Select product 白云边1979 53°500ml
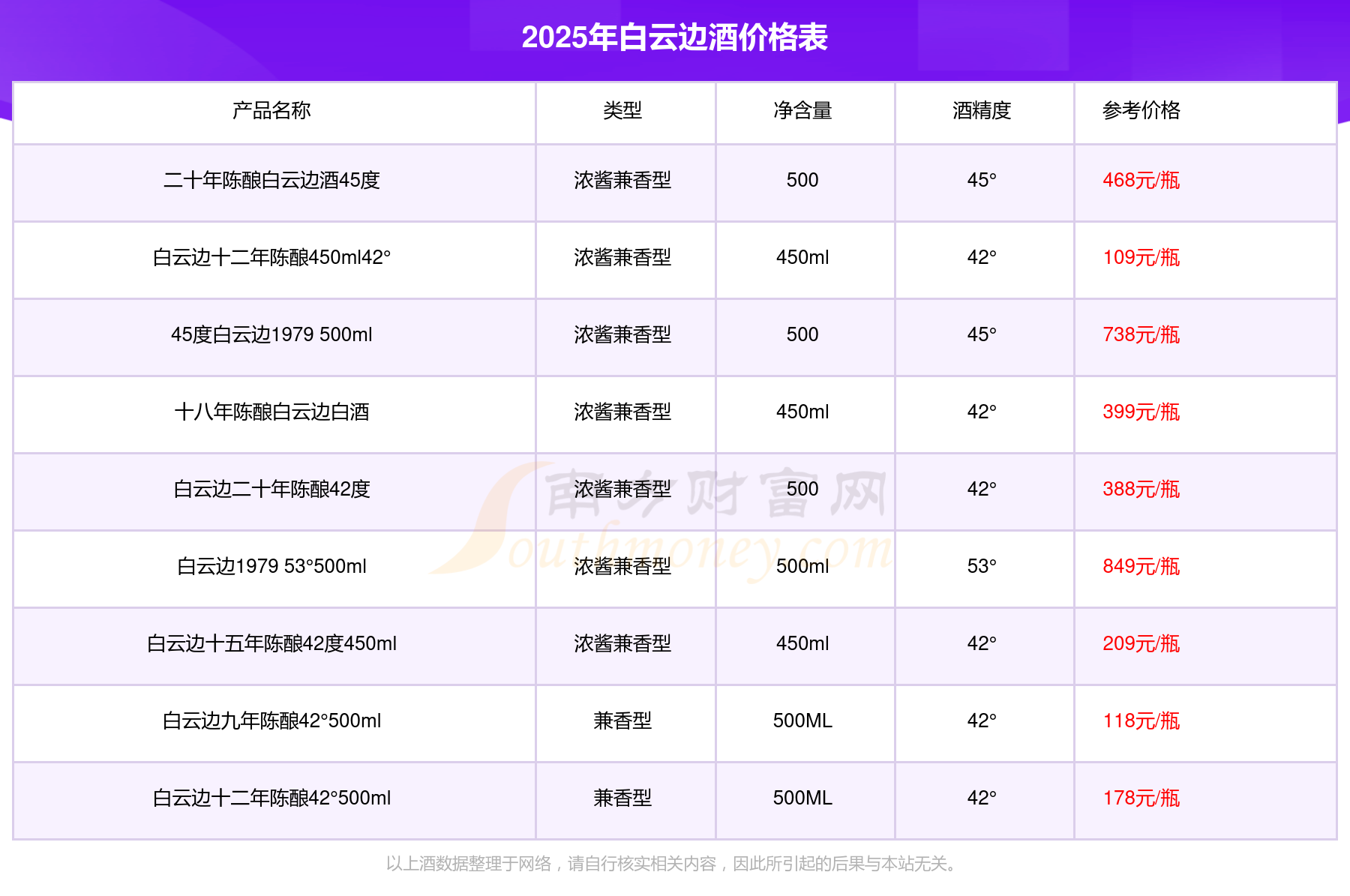Screen dimensions: 1350x896 pos(271,566)
